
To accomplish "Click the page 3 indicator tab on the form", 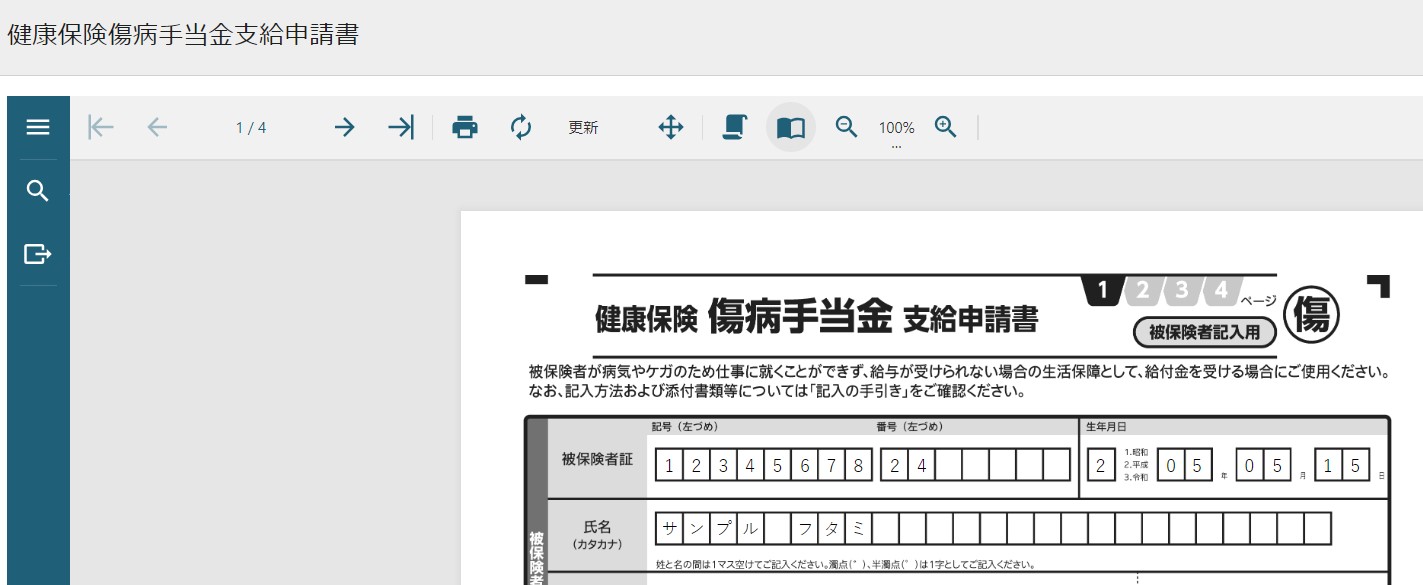I will coord(1183,290).
